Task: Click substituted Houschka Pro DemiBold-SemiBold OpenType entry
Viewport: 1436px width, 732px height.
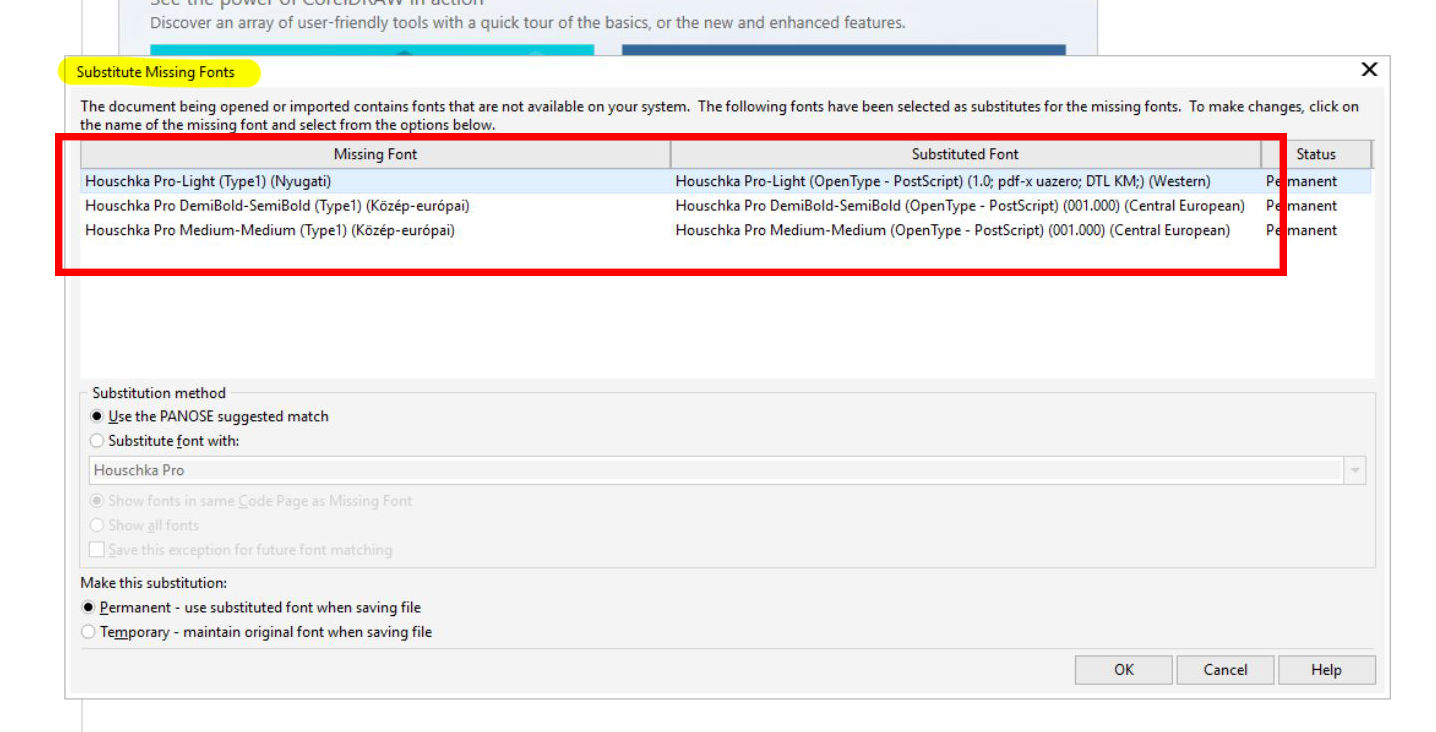Action: [x=960, y=205]
